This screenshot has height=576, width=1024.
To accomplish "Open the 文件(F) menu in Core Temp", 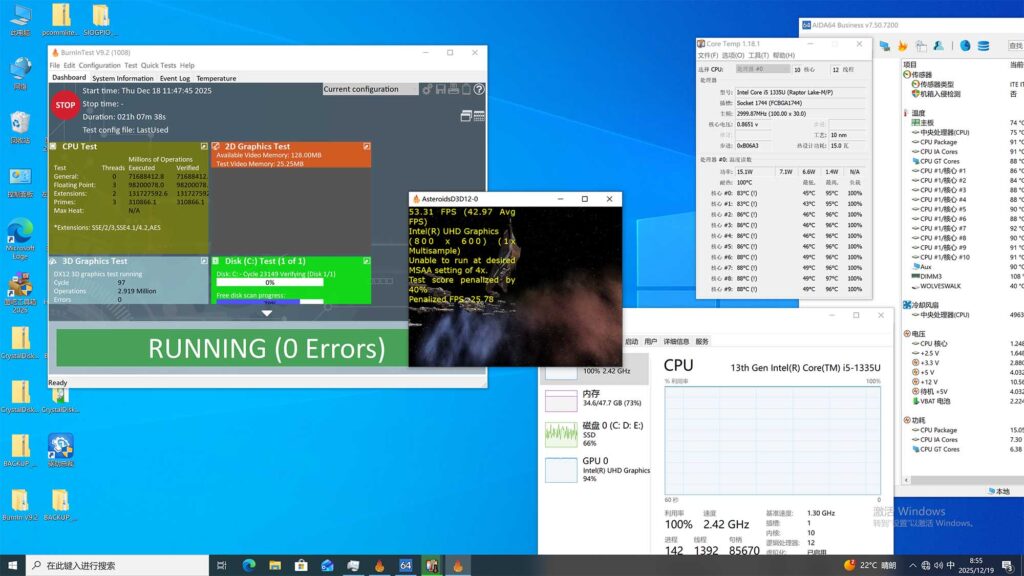I will [x=708, y=56].
